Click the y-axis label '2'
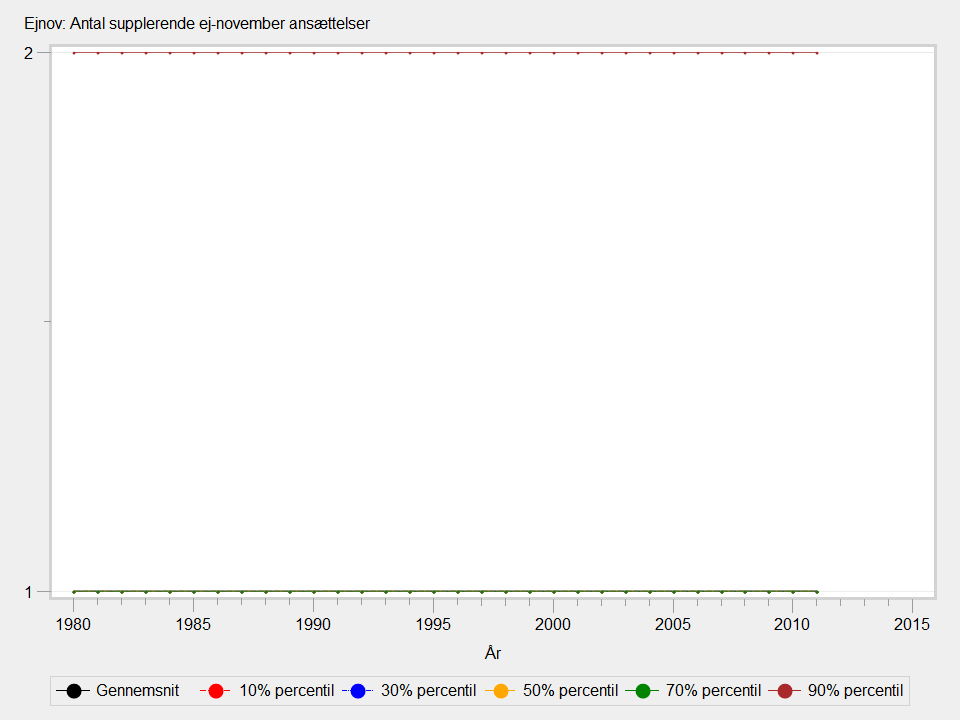 29,53
